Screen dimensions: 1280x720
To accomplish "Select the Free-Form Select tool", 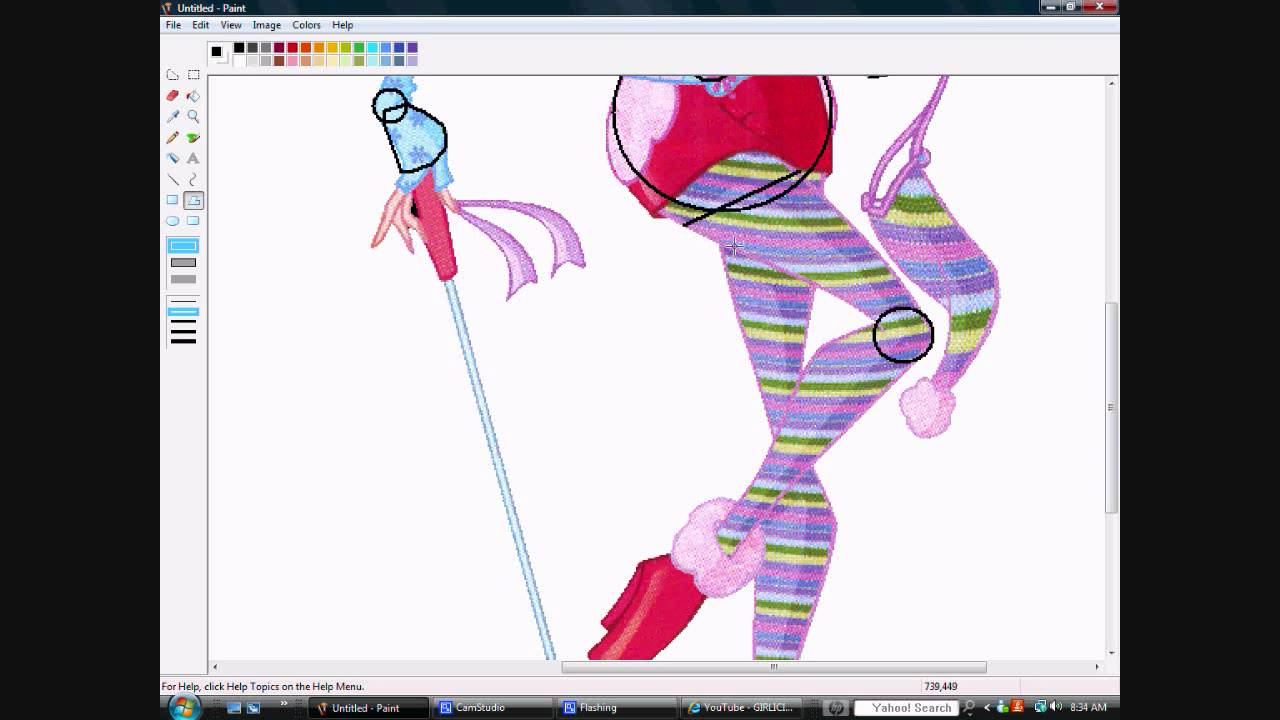I will (172, 75).
